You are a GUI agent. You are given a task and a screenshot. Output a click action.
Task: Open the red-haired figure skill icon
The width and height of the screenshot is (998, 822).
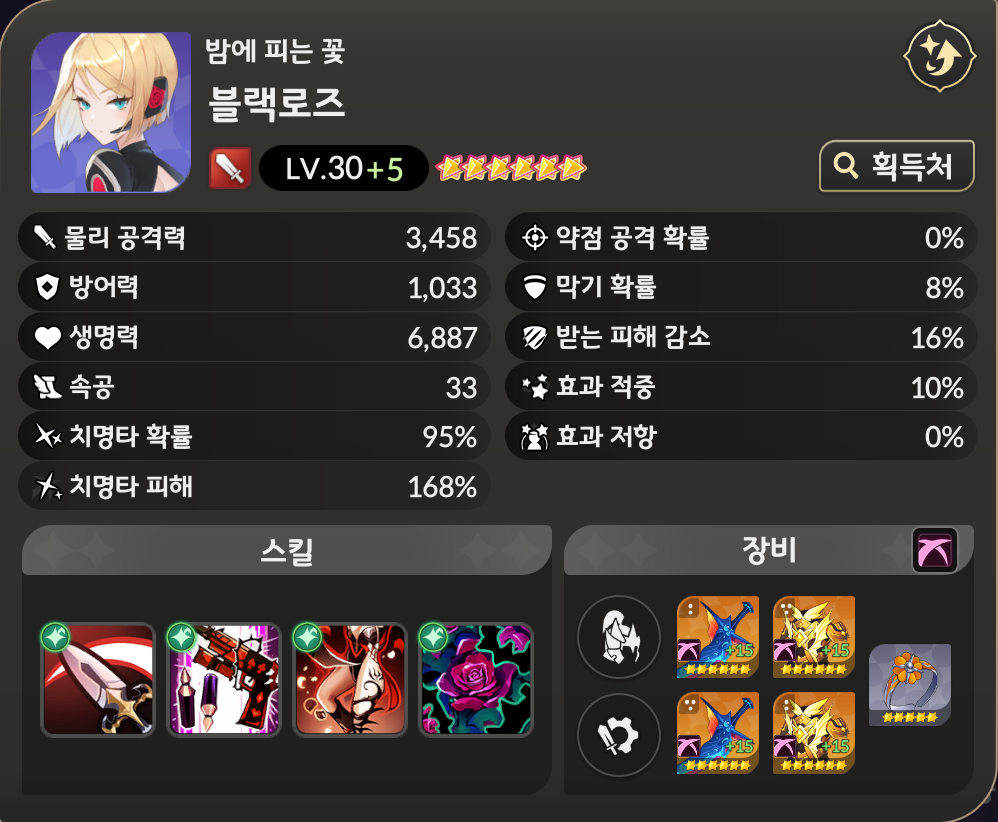[349, 679]
